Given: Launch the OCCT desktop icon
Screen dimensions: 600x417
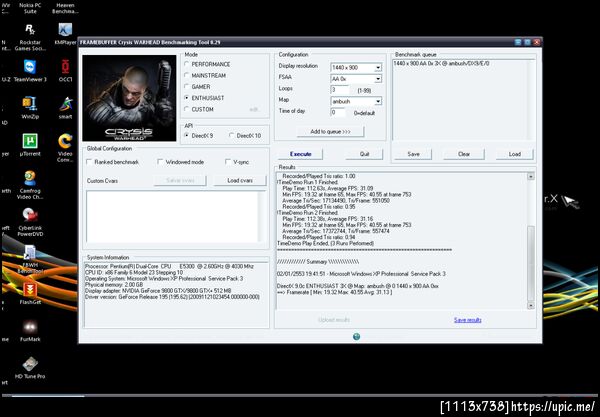Looking at the screenshot, I should (65, 70).
